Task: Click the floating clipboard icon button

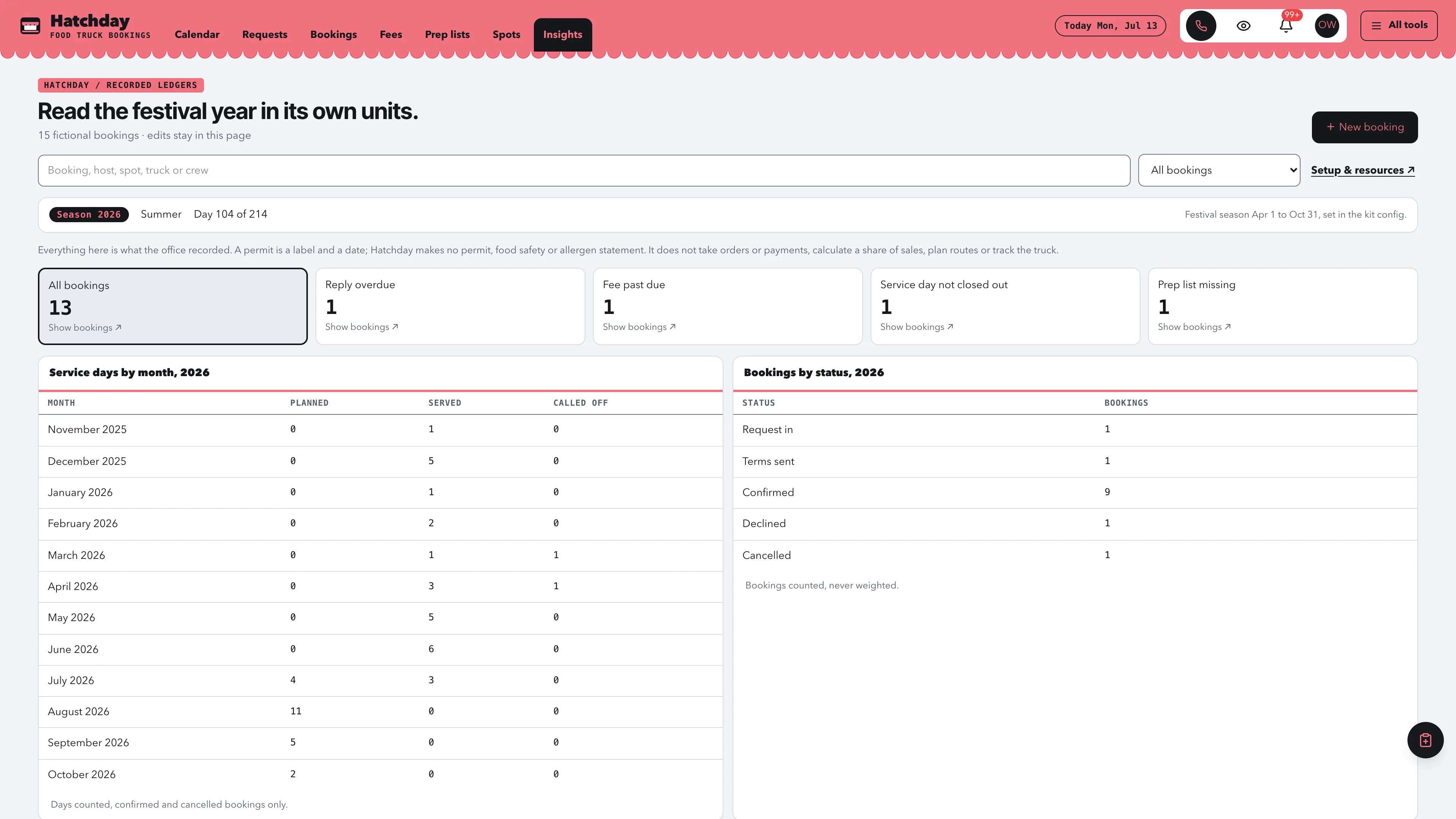Action: (x=1425, y=740)
